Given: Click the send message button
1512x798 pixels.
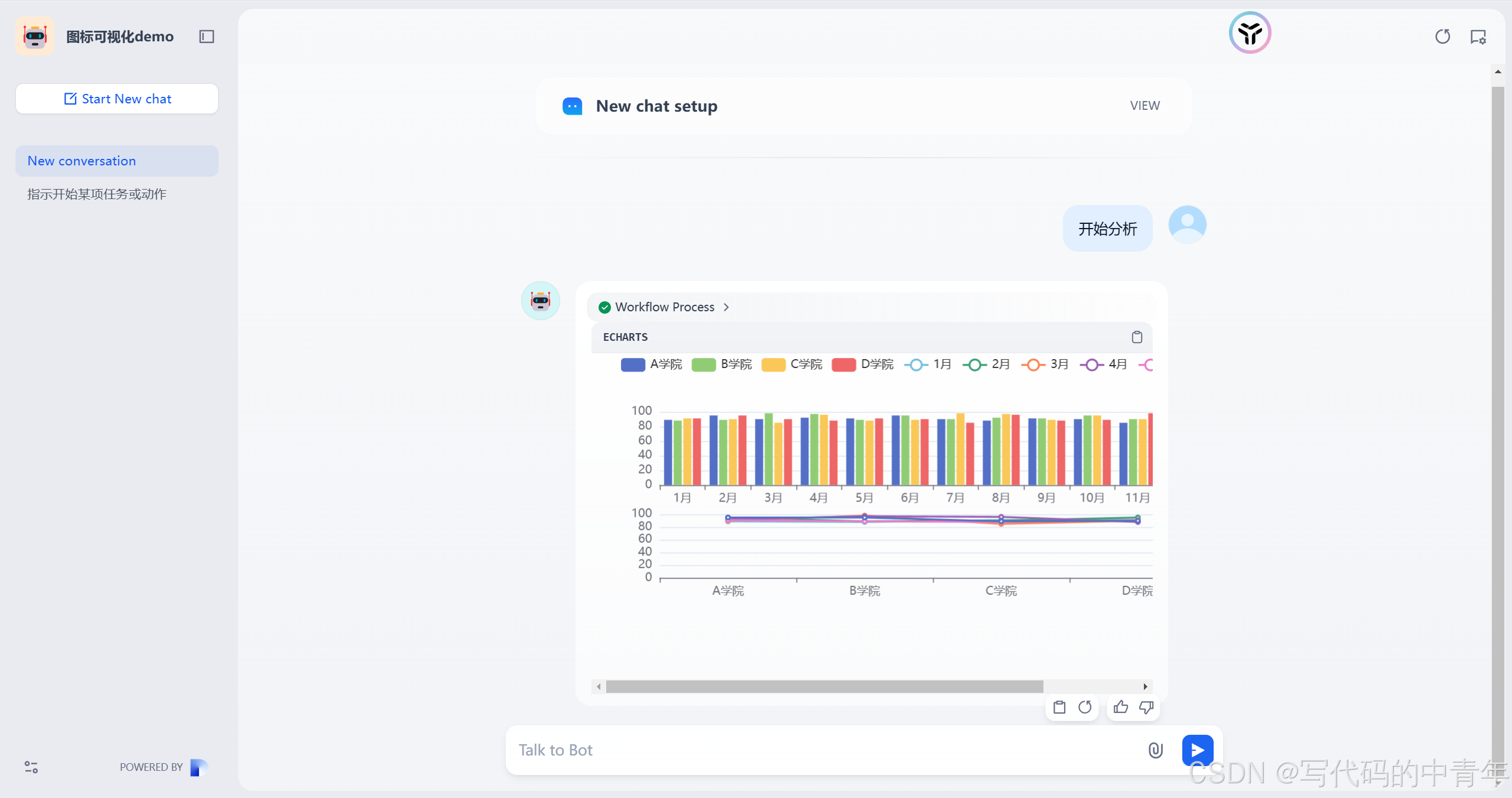Looking at the screenshot, I should (1197, 750).
